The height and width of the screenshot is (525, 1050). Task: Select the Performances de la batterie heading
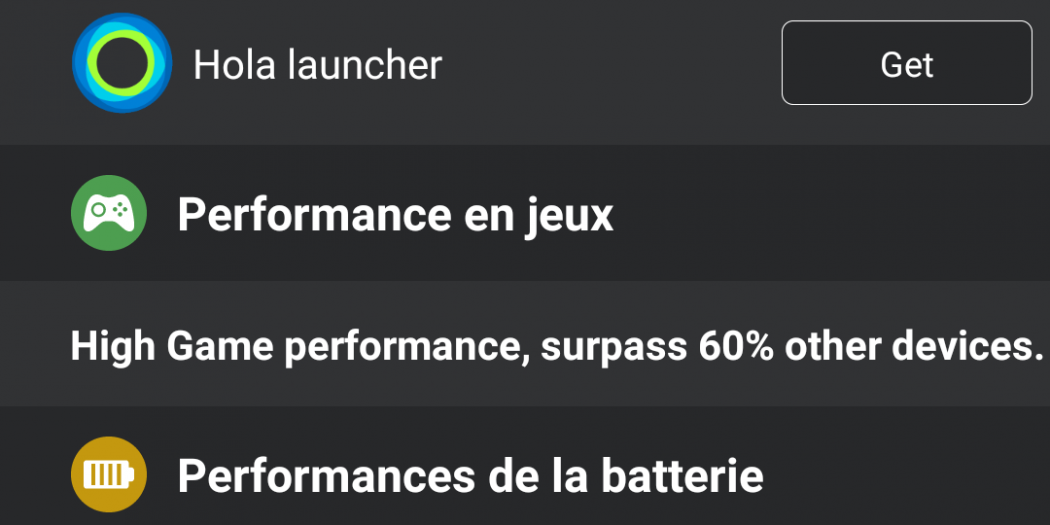pyautogui.click(x=470, y=476)
